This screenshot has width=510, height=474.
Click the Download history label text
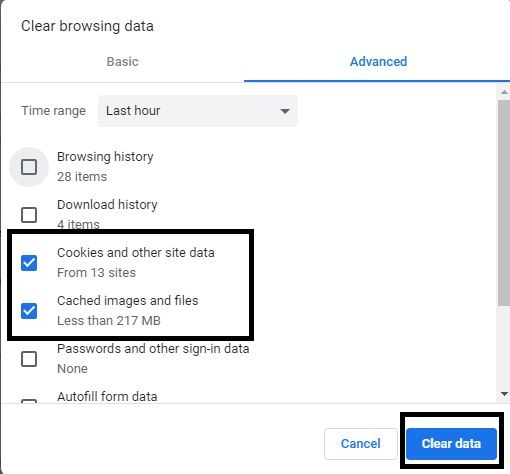point(107,205)
